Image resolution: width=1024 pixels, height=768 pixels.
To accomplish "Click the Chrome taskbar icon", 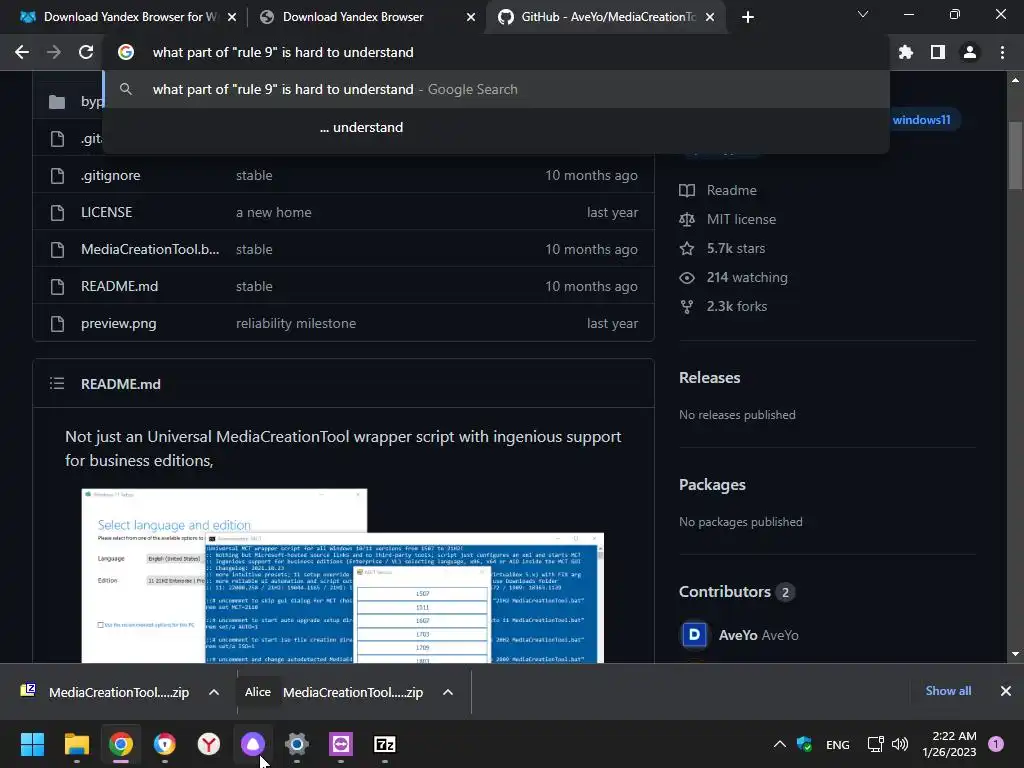I will 121,744.
